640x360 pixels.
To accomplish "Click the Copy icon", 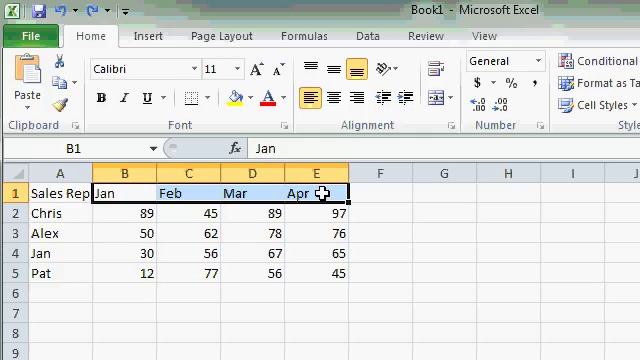I will [x=60, y=83].
